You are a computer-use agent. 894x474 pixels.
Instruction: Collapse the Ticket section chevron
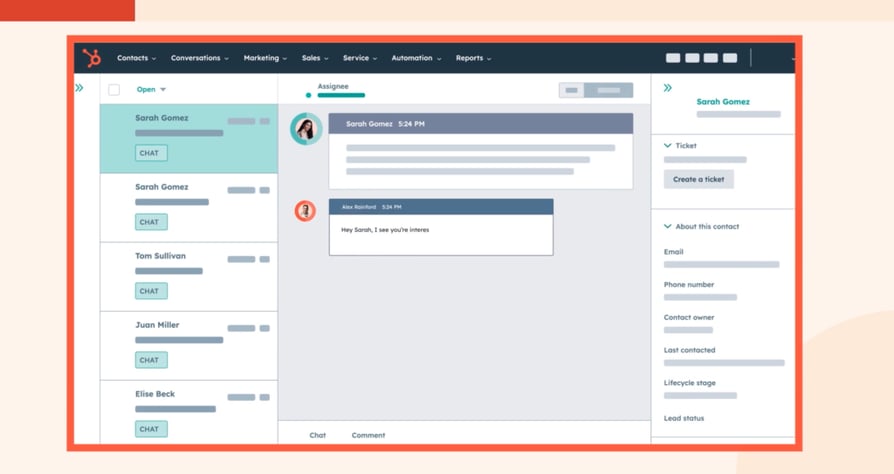click(x=668, y=145)
